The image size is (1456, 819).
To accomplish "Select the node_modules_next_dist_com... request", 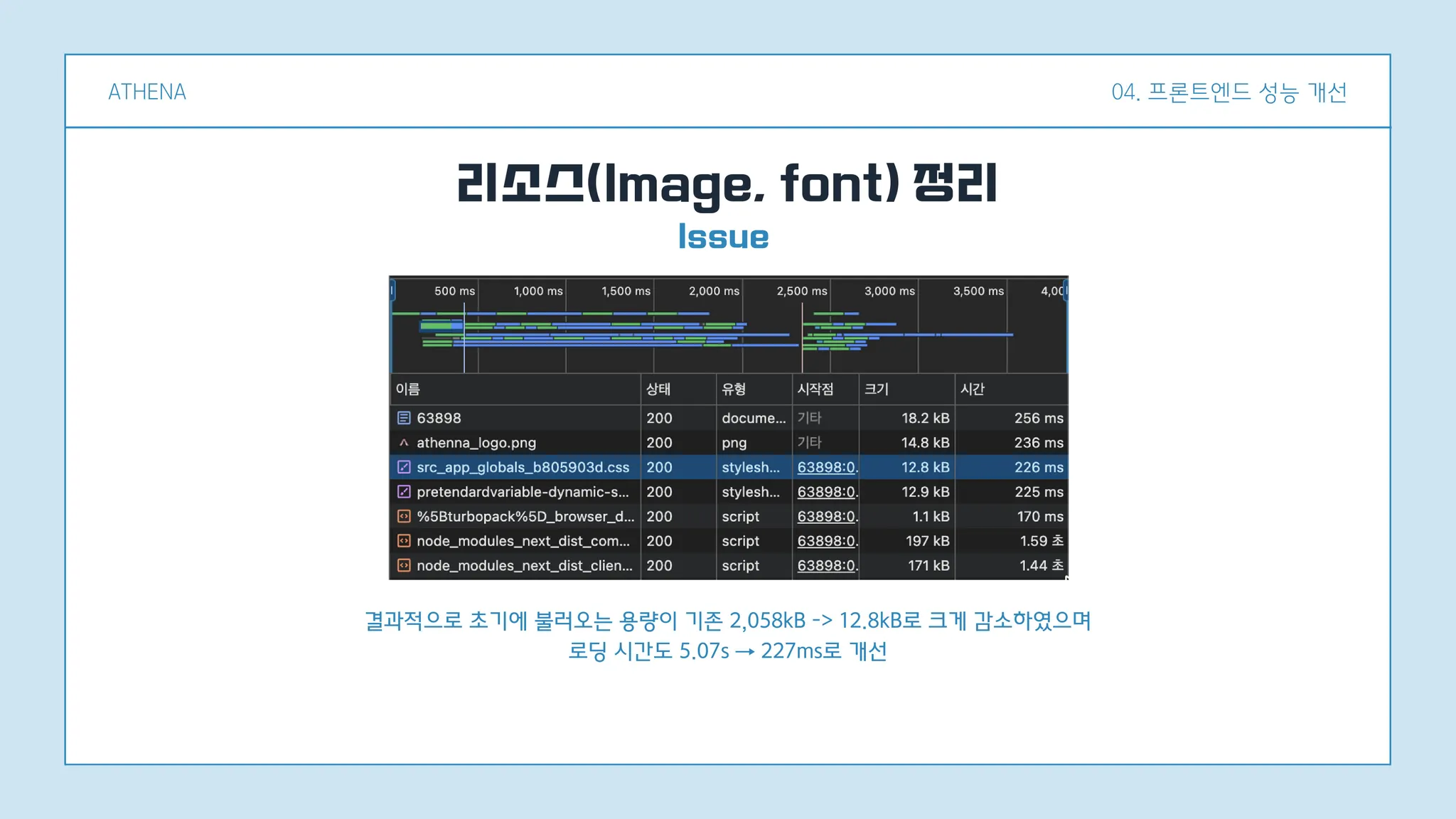I will (x=729, y=540).
